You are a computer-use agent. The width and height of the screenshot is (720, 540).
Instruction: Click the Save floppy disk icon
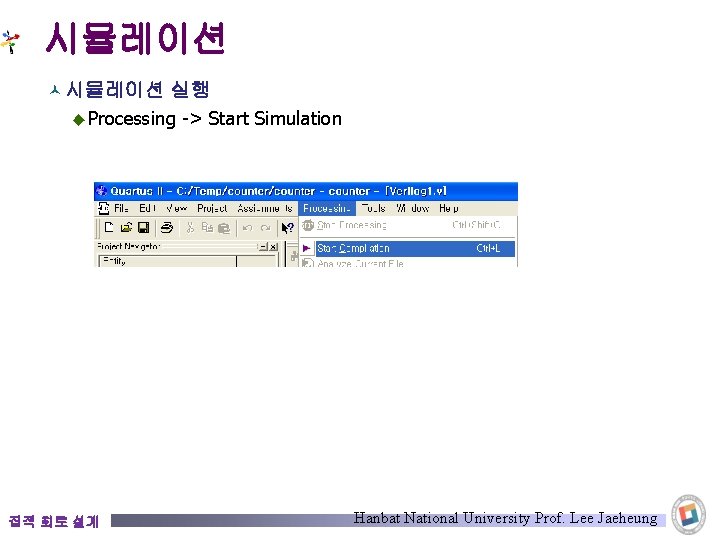pos(144,227)
